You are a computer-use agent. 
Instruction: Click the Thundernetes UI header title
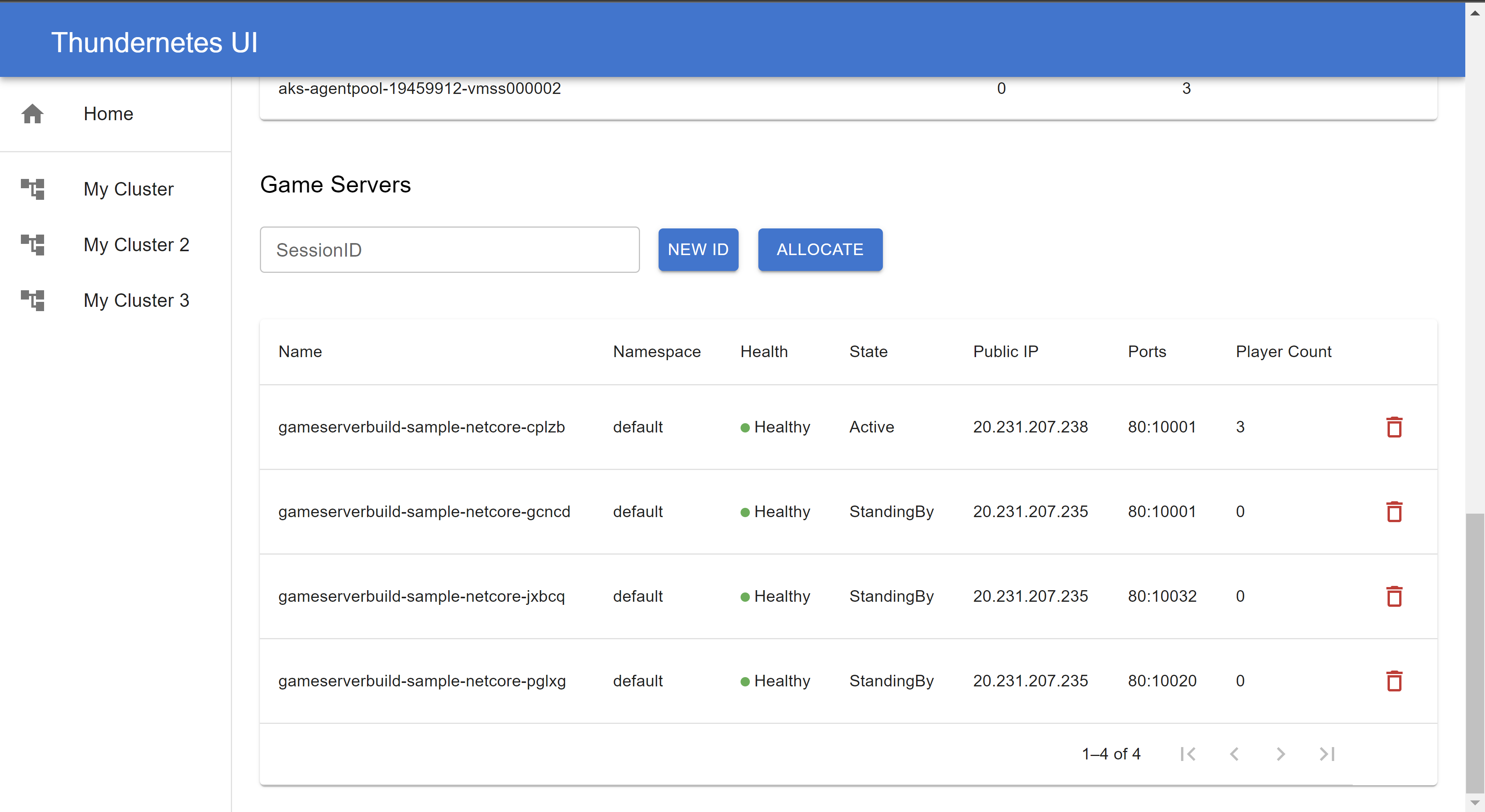155,43
